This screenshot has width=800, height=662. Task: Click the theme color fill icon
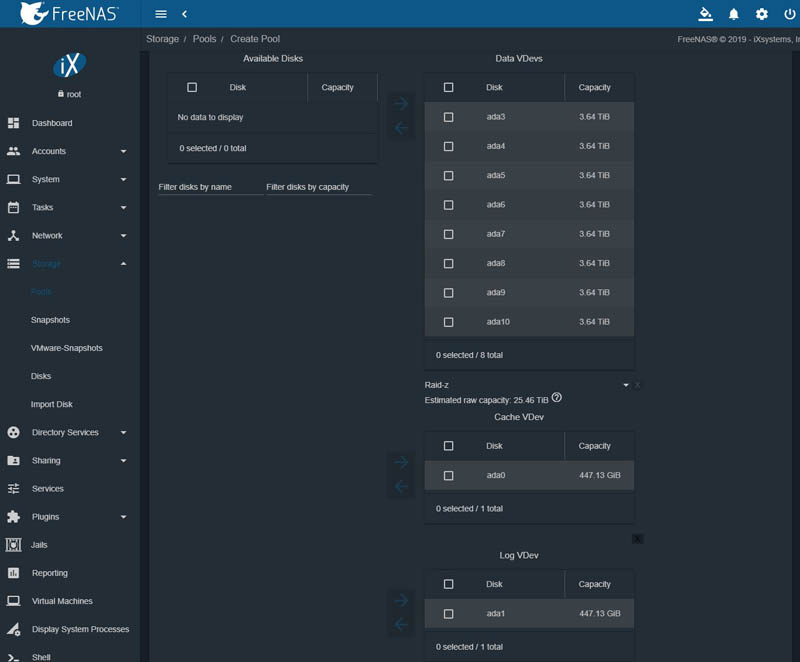(x=706, y=14)
